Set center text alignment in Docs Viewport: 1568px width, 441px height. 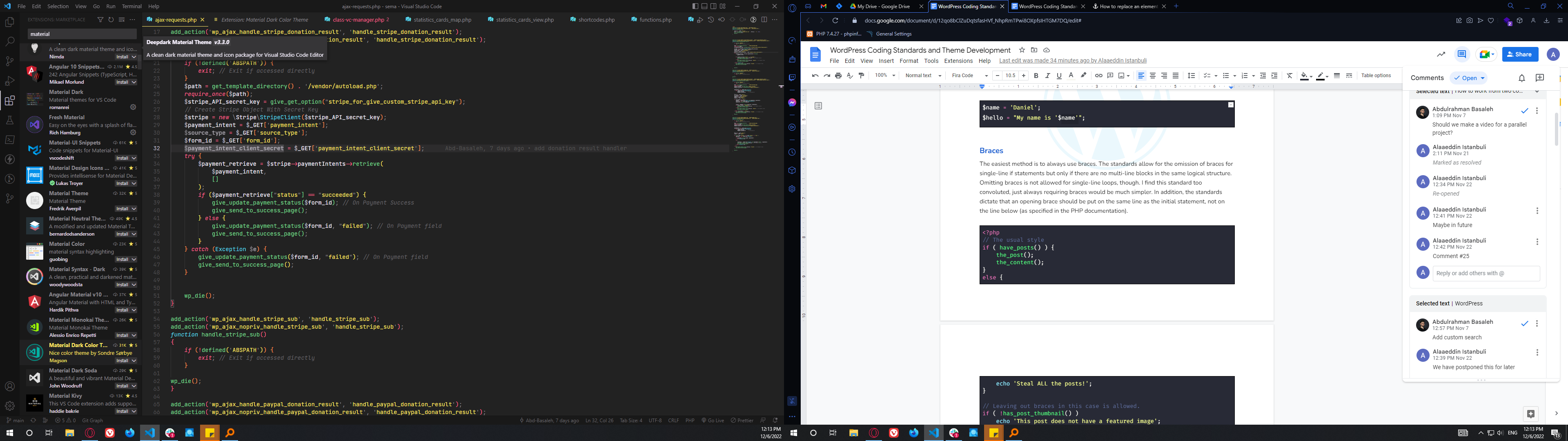tap(1153, 76)
